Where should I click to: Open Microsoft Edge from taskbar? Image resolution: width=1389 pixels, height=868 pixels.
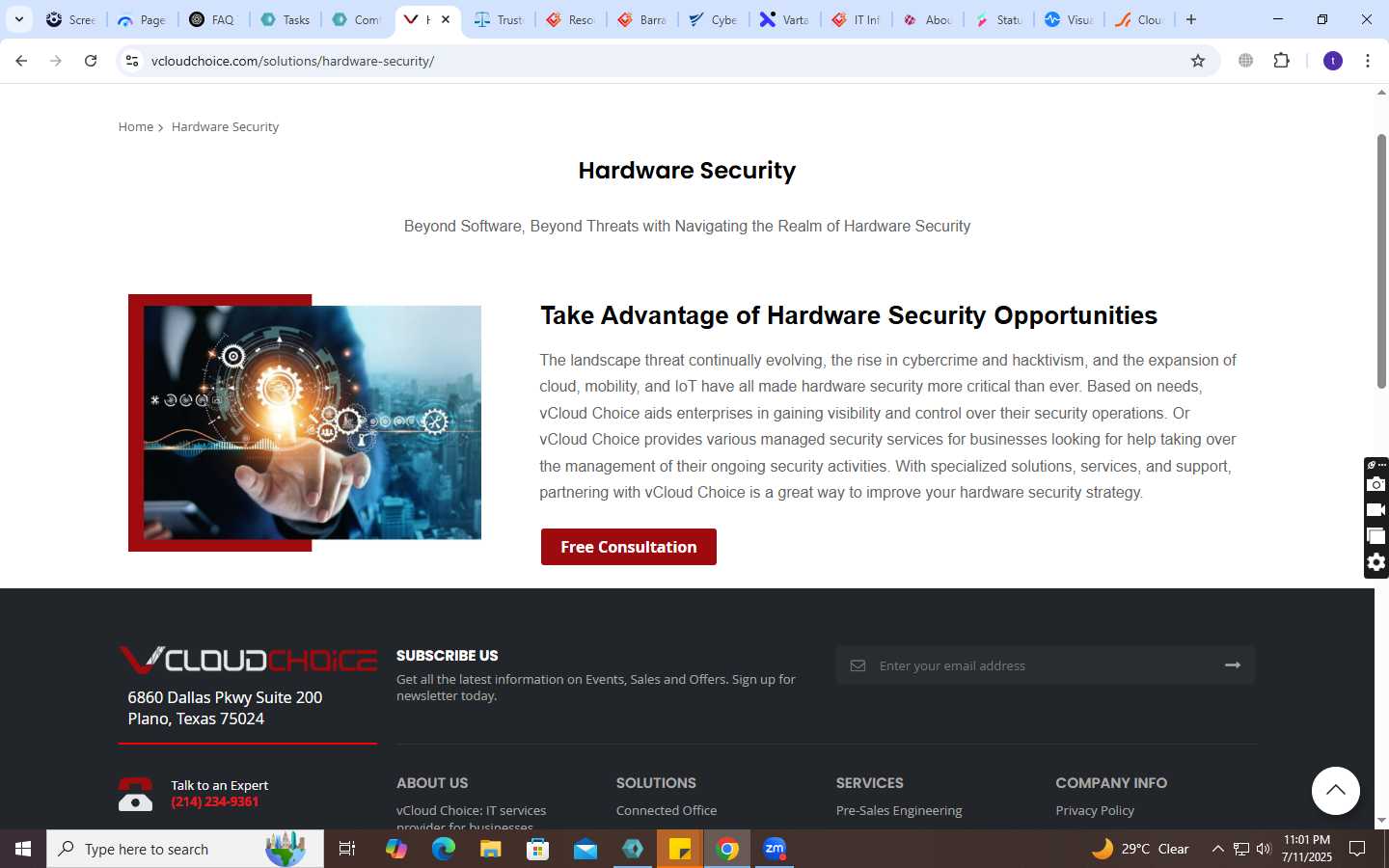tap(444, 849)
